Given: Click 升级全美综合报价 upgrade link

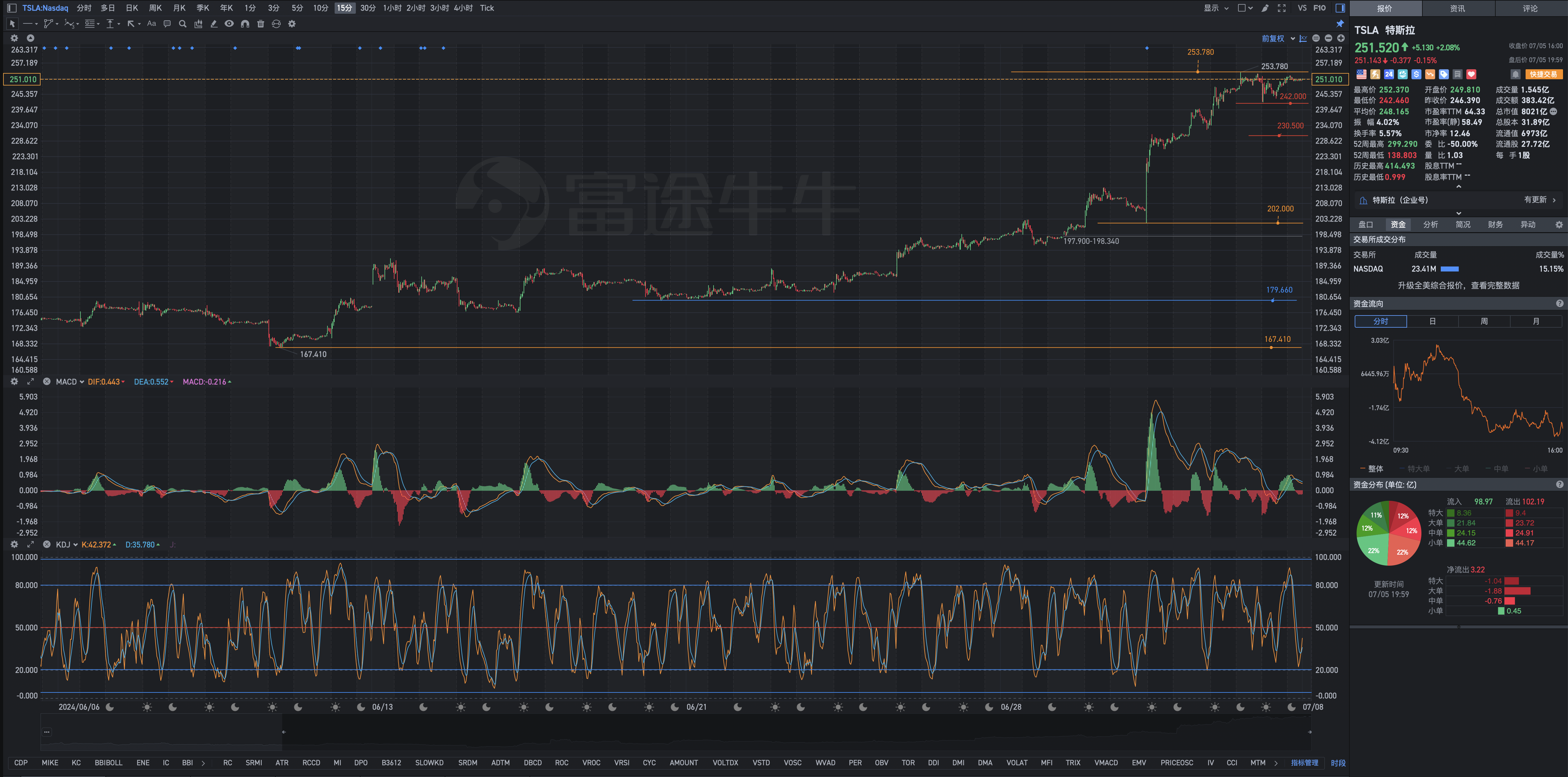Looking at the screenshot, I should pos(1458,286).
